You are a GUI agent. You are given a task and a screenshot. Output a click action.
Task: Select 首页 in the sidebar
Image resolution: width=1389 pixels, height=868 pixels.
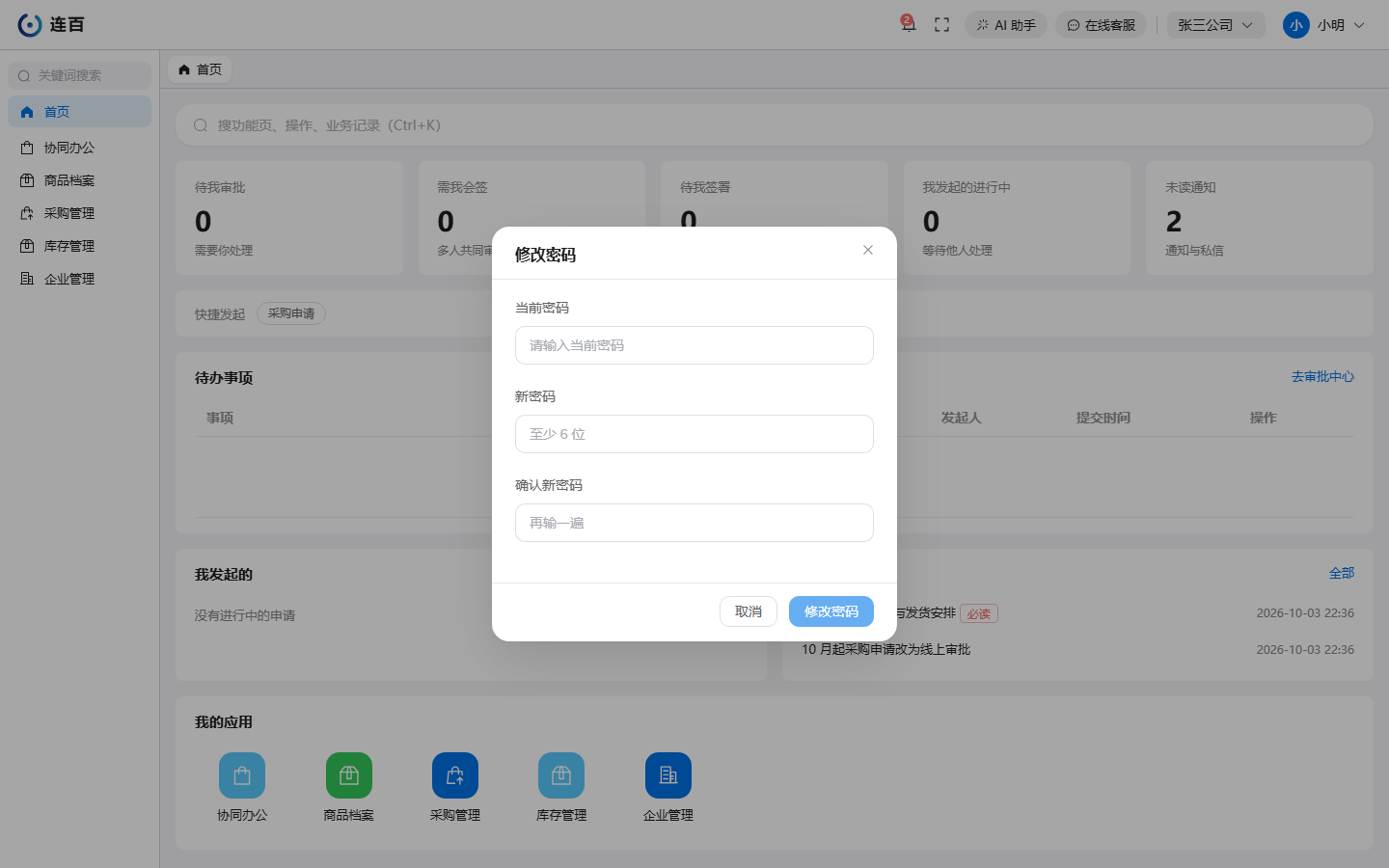click(79, 112)
